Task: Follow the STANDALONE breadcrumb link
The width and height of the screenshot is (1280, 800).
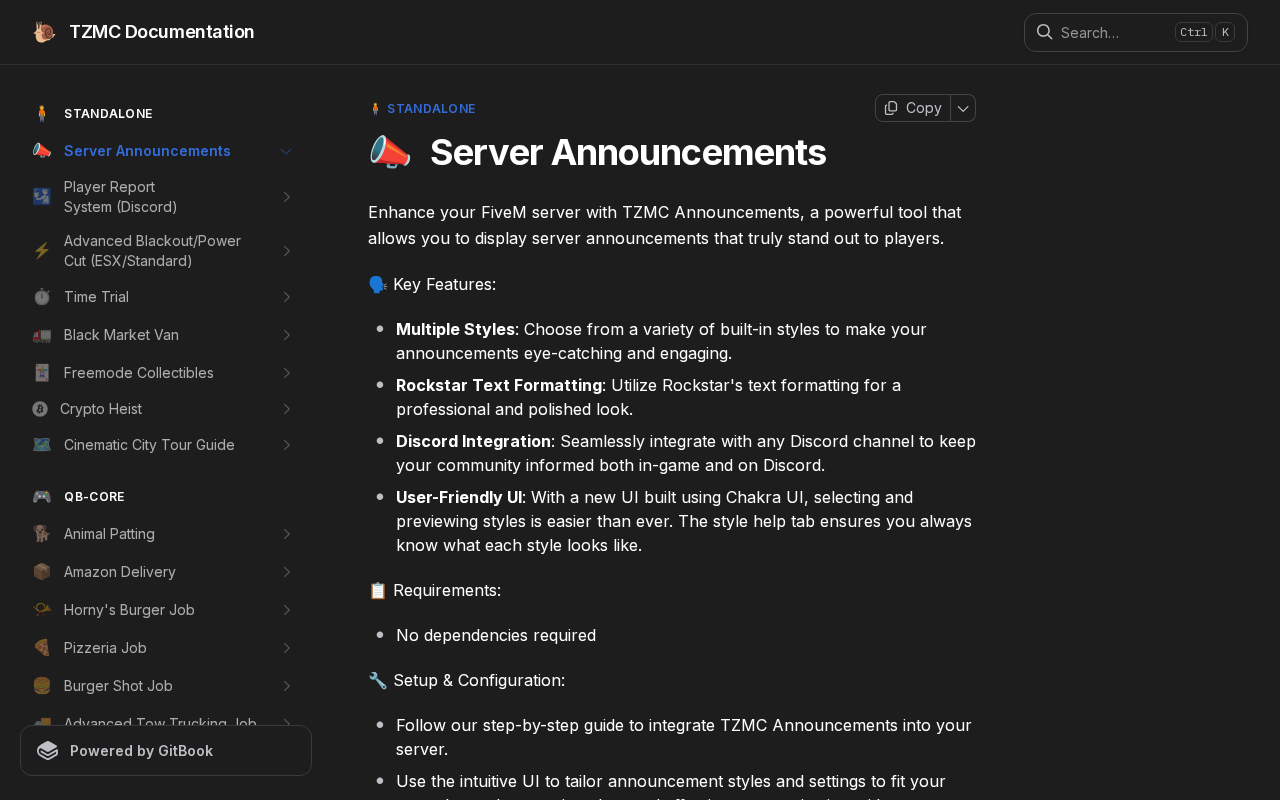Action: [431, 109]
